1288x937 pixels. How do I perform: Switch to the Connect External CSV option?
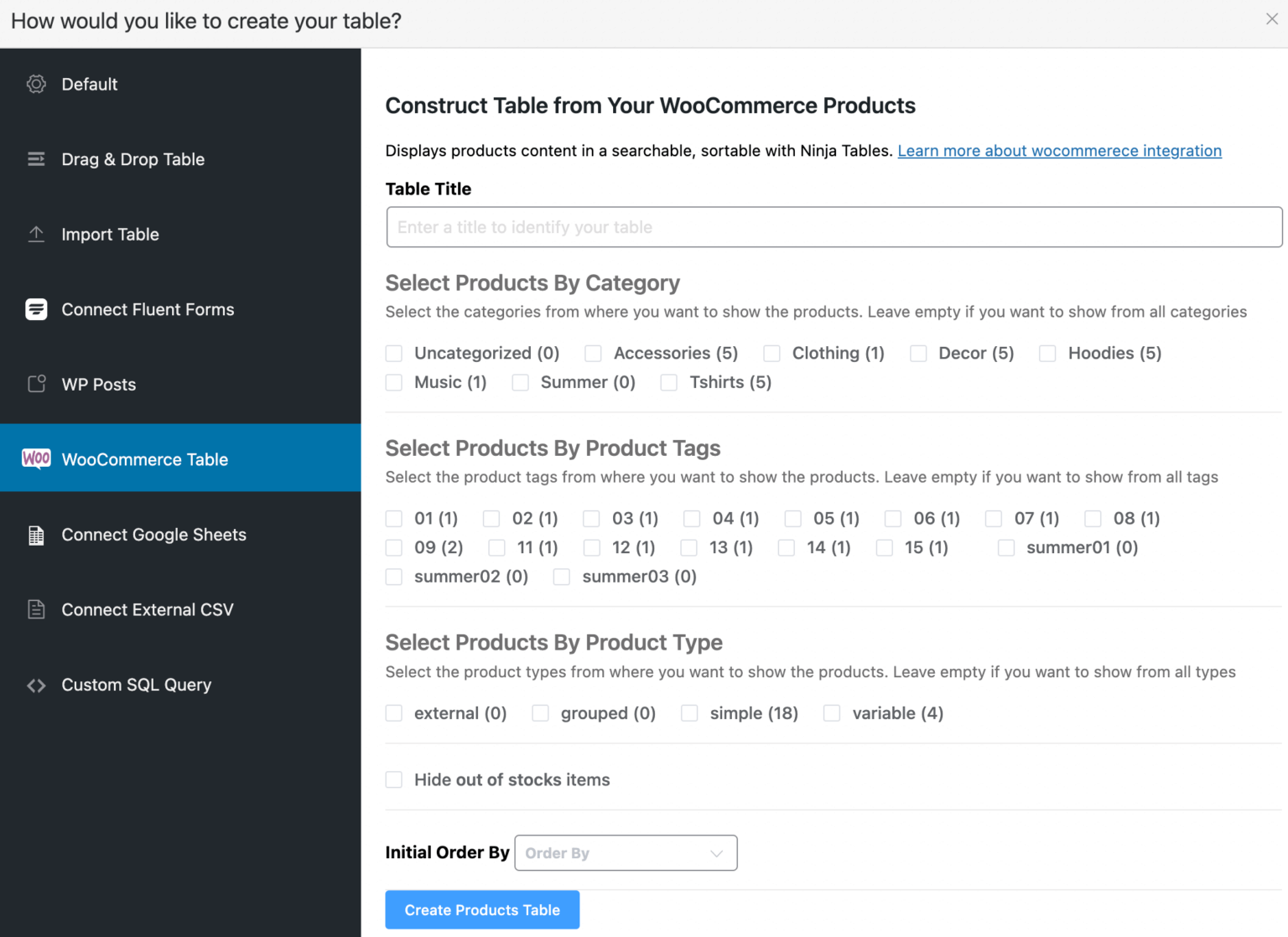(x=147, y=609)
